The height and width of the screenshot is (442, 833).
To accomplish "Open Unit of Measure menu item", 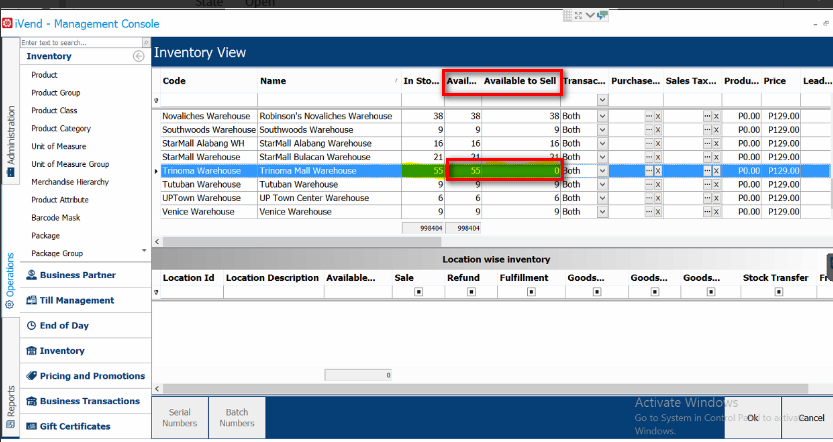I will 58,146.
